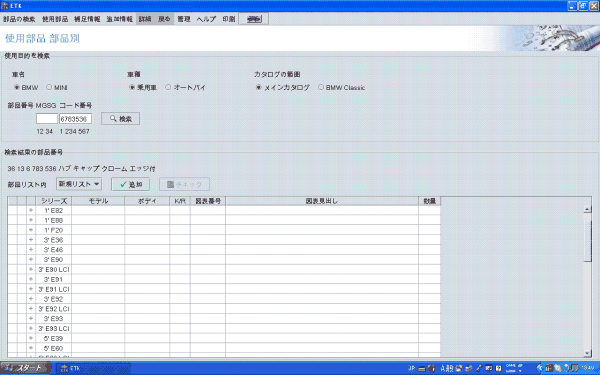Image resolution: width=600 pixels, height=375 pixels.
Task: Expand the 1' E82 series row
Action: [x=31, y=210]
